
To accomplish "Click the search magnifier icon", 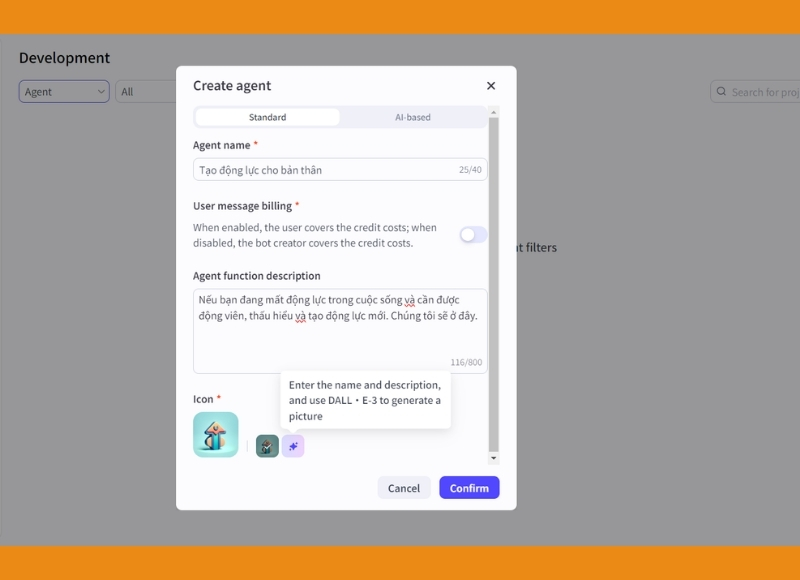I will (722, 91).
